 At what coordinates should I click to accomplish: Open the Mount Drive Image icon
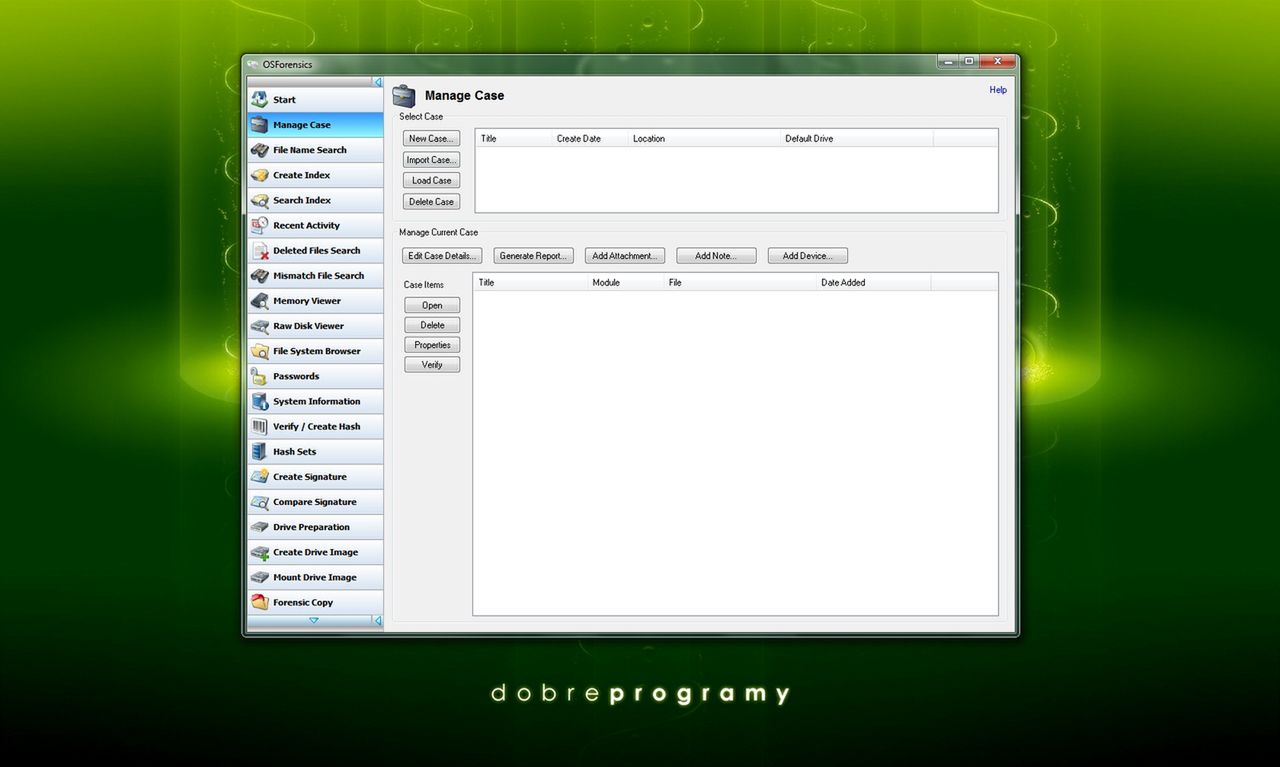point(259,577)
